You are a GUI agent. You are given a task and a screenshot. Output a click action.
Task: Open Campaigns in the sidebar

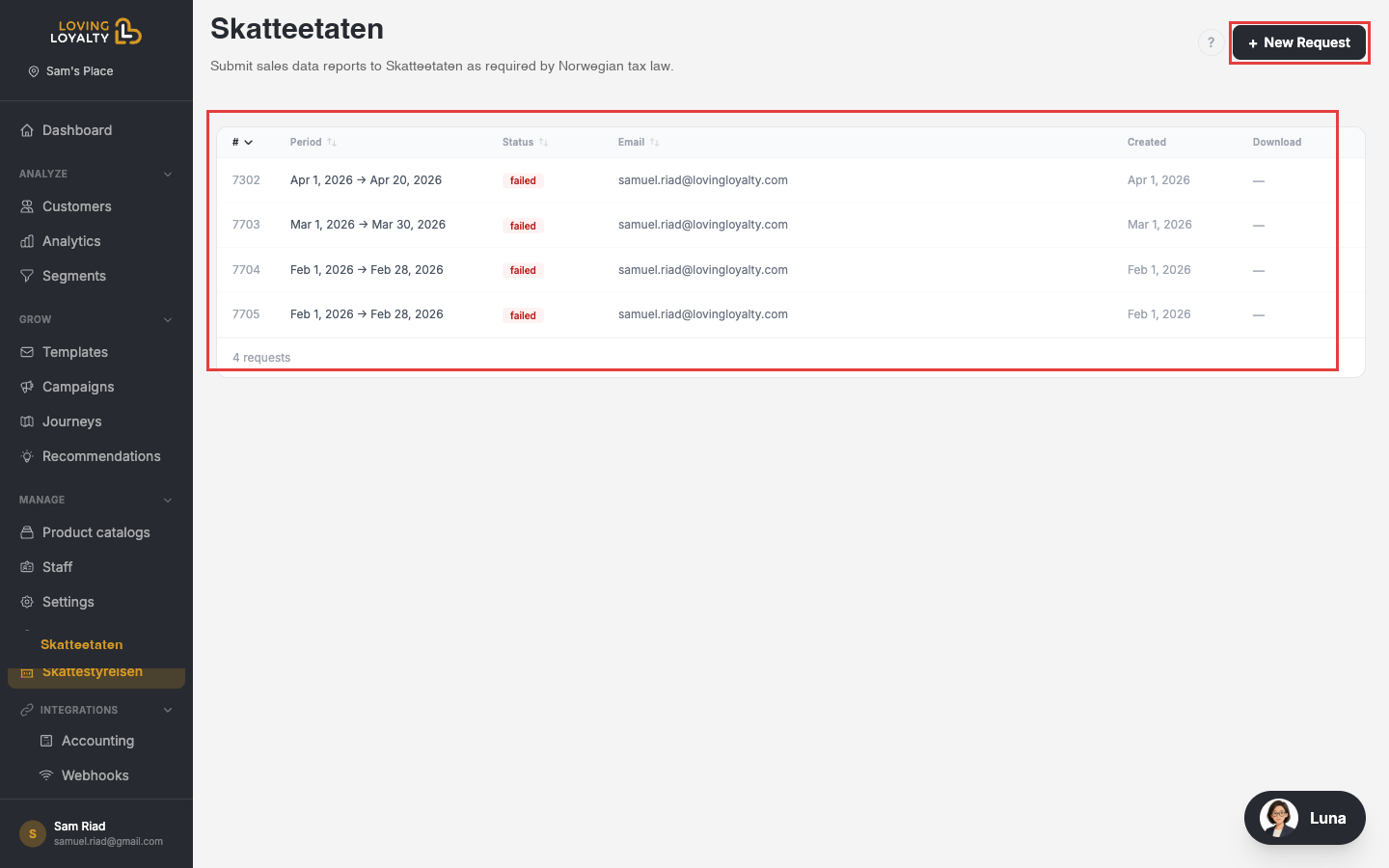[78, 387]
